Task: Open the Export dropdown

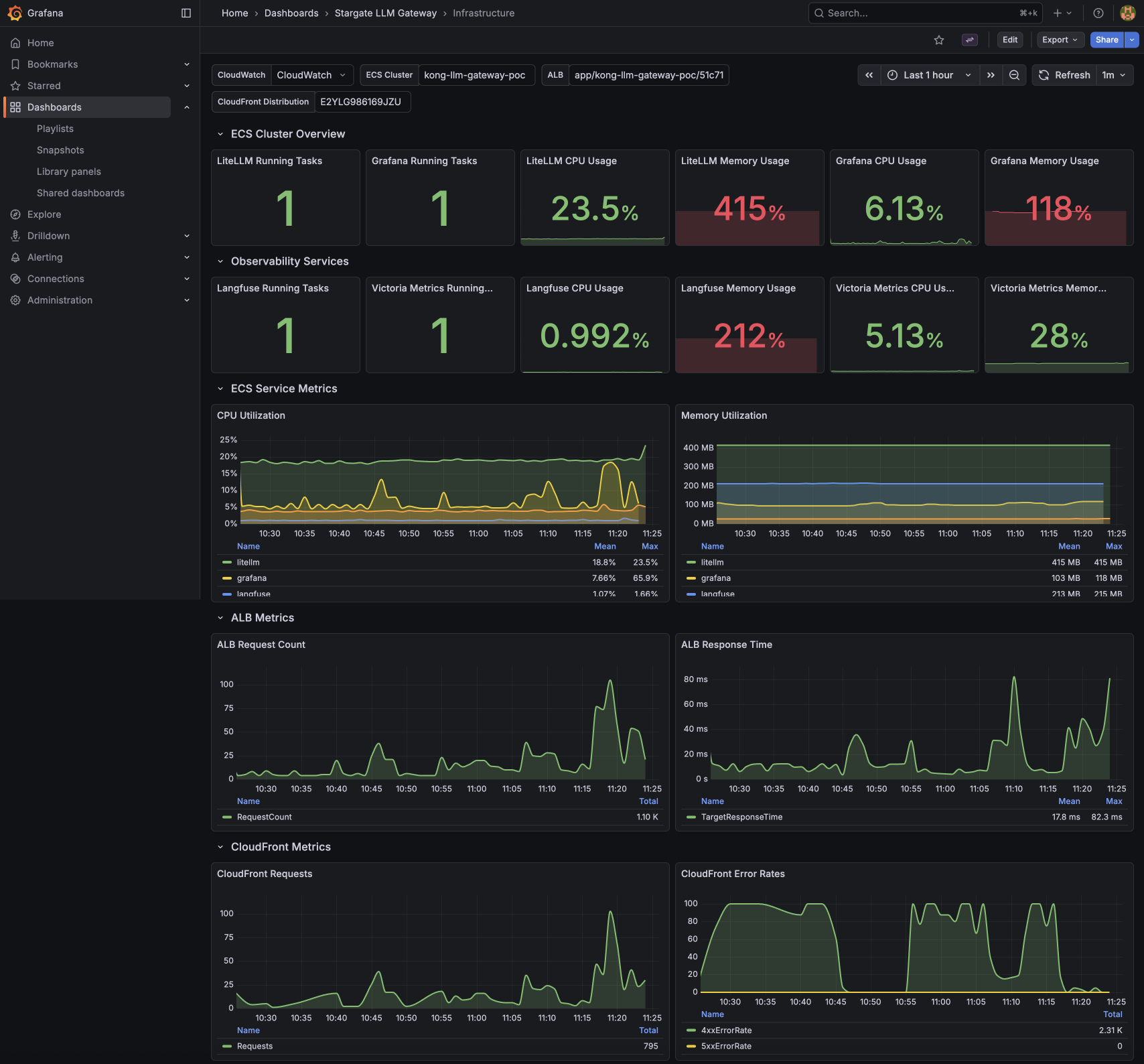Action: [1060, 40]
